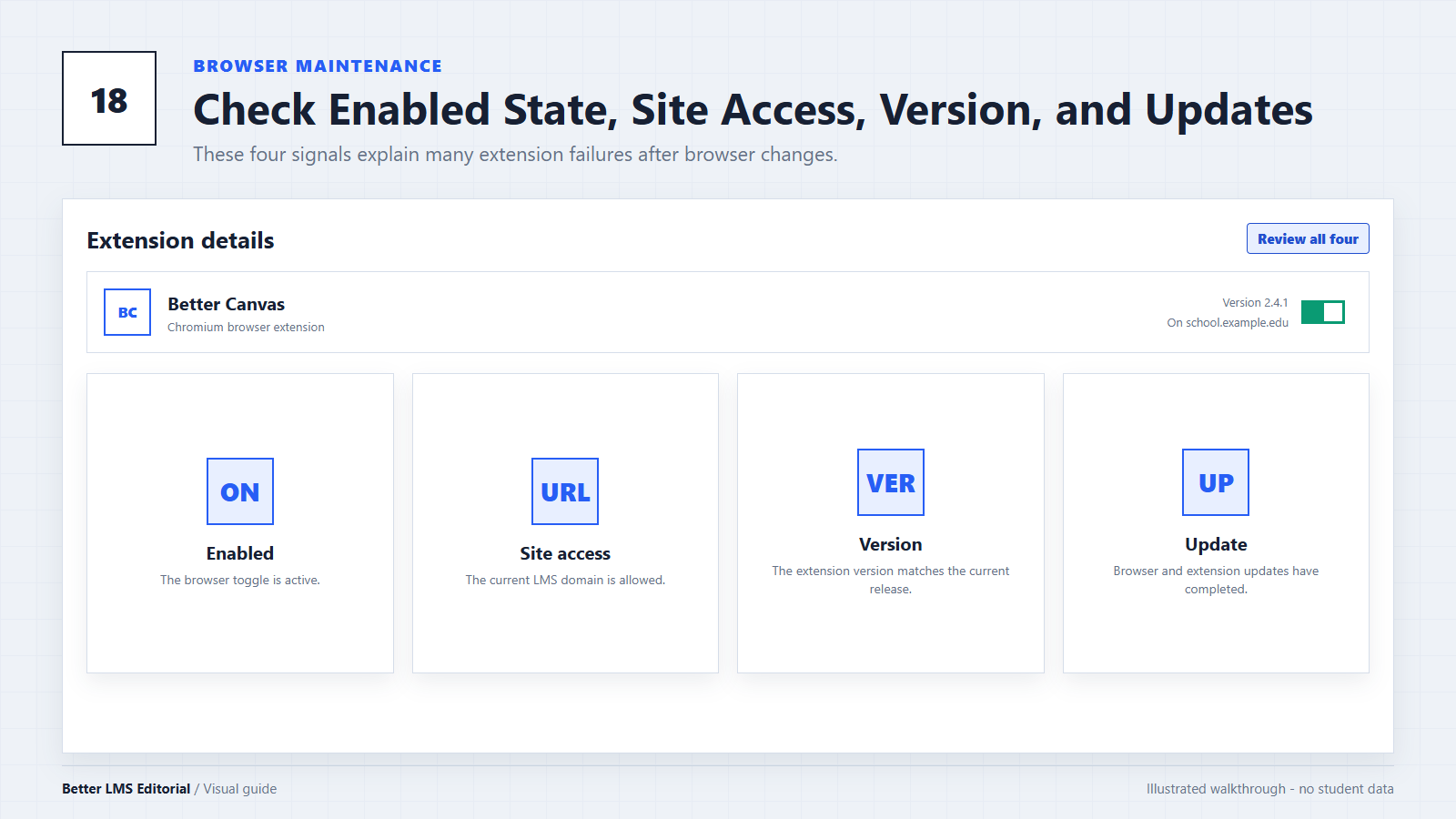Viewport: 1456px width, 819px height.
Task: Toggle the Better Canvas extension switch
Action: [1322, 312]
